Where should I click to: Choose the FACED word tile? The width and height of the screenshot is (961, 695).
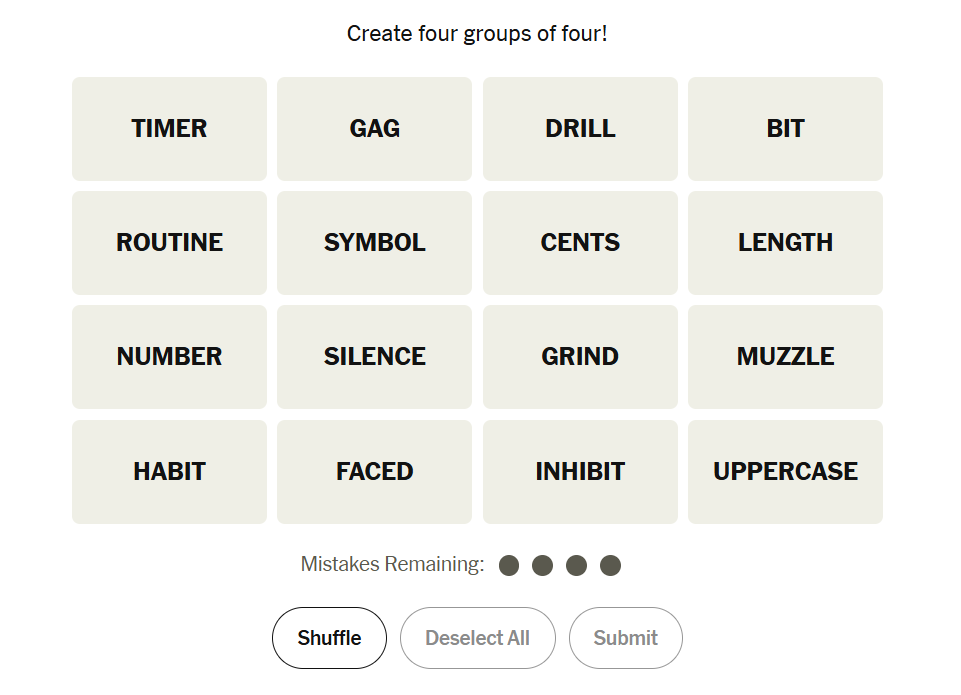click(374, 472)
